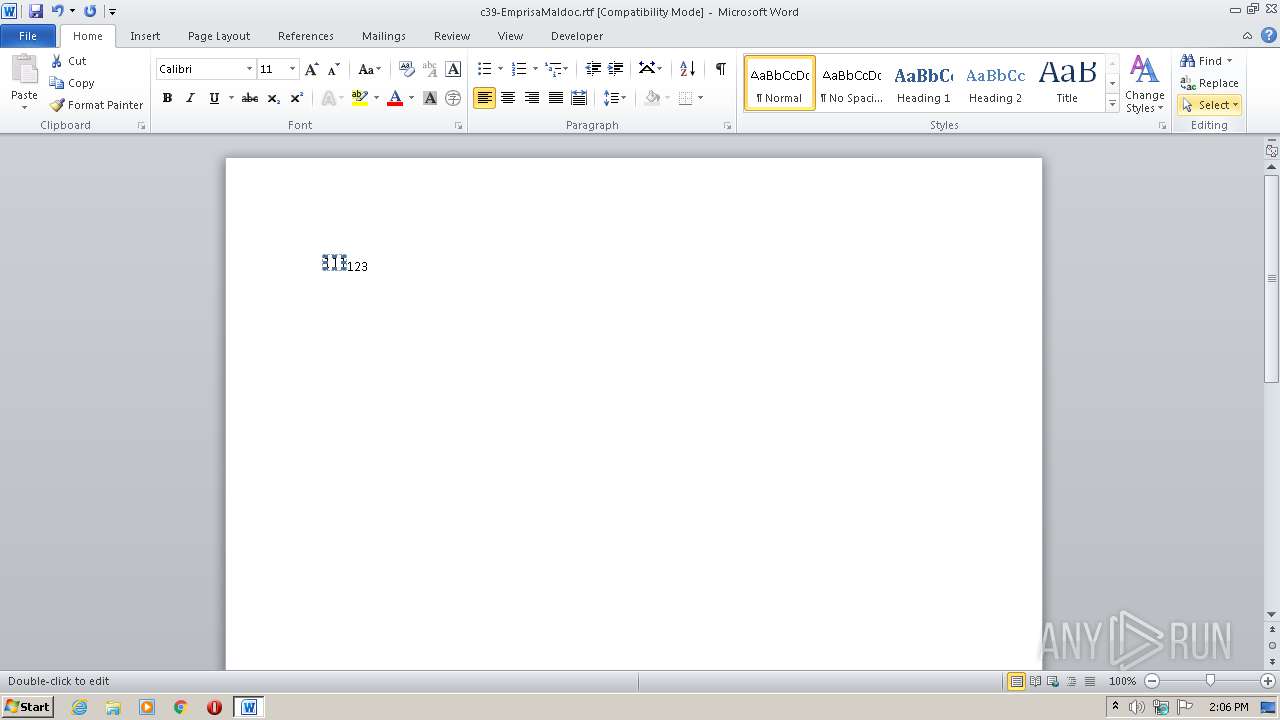This screenshot has width=1280, height=720.
Task: Shrink font size with small A
Action: click(334, 69)
